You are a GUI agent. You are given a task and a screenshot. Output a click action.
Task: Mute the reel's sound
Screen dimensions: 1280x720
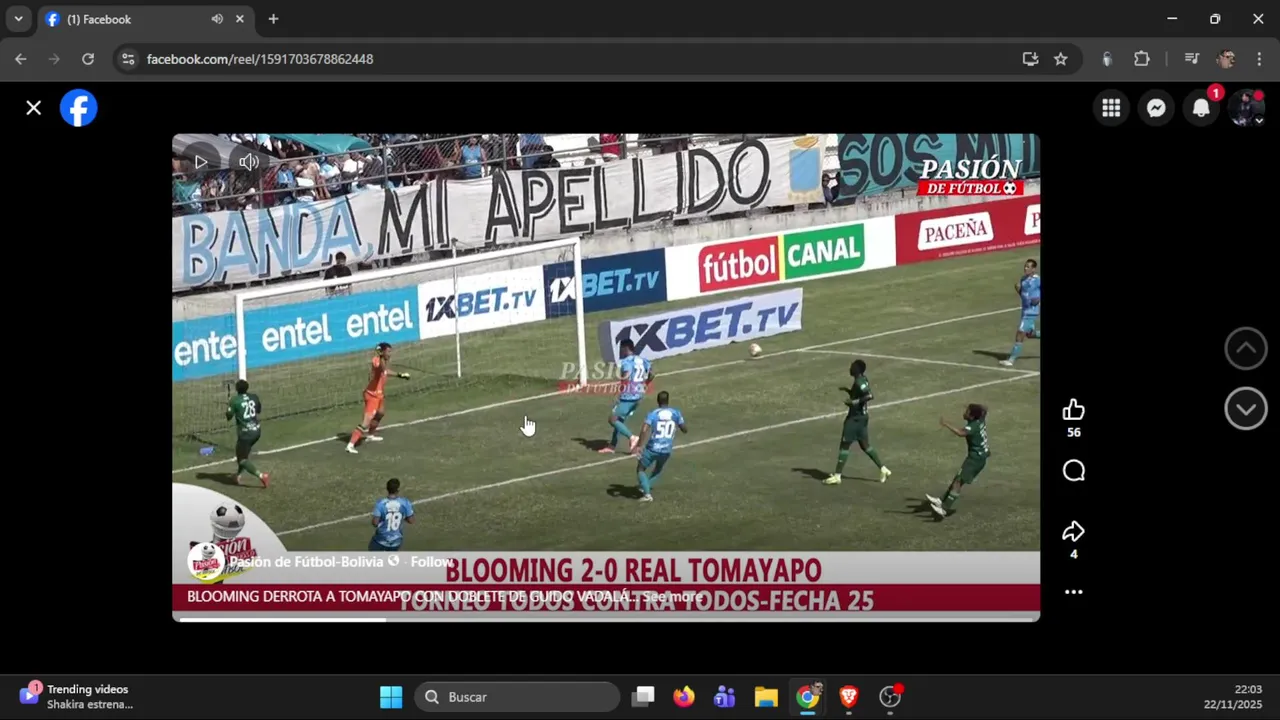tap(249, 162)
